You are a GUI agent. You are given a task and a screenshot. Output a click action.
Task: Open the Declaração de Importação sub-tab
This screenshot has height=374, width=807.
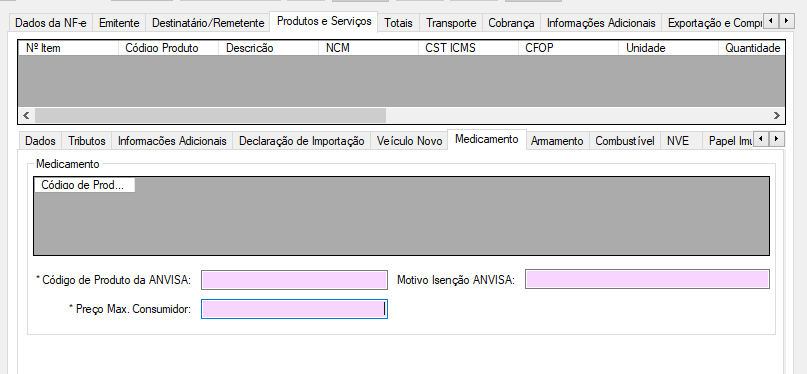[x=302, y=141]
